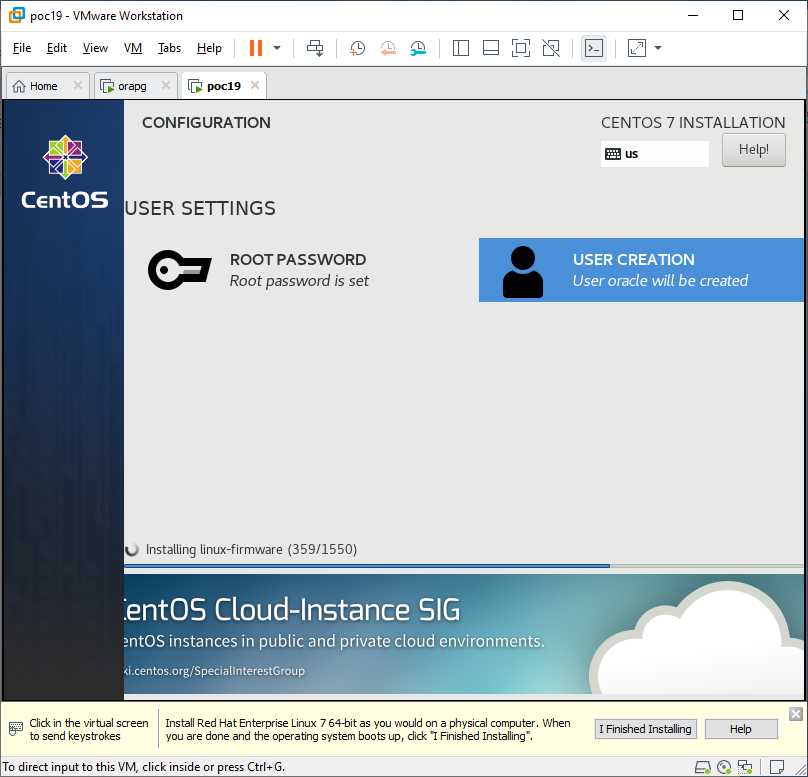Close the orapg tab
Screen dimensions: 808x777
(x=166, y=86)
